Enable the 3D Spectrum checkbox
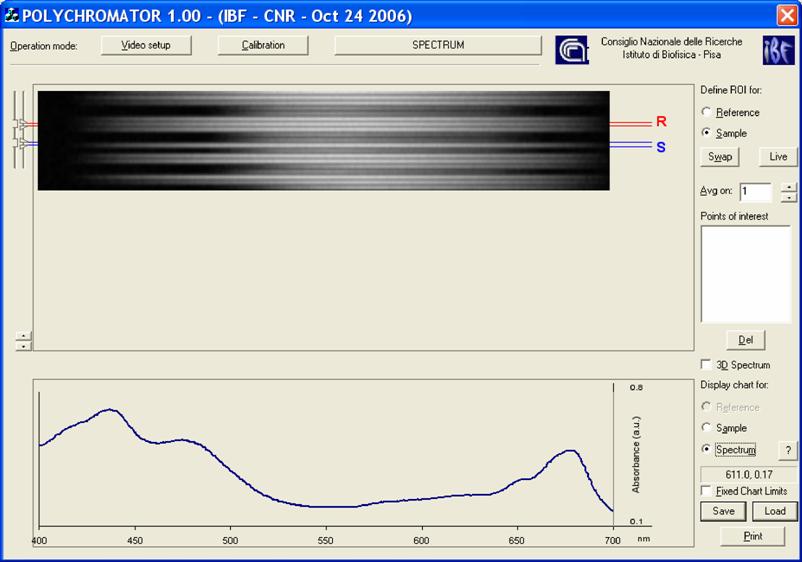 pyautogui.click(x=708, y=365)
